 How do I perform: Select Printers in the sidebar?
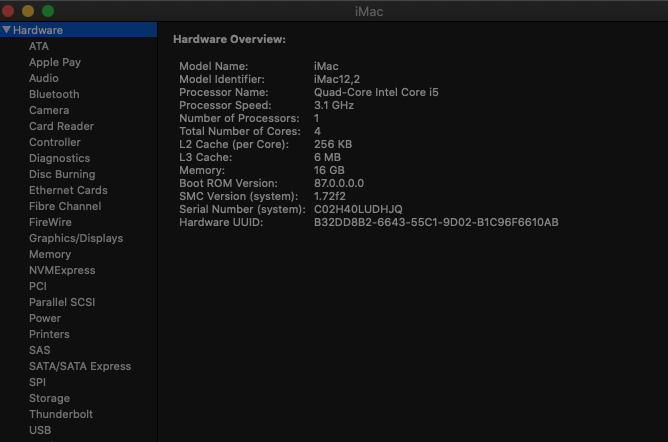49,334
